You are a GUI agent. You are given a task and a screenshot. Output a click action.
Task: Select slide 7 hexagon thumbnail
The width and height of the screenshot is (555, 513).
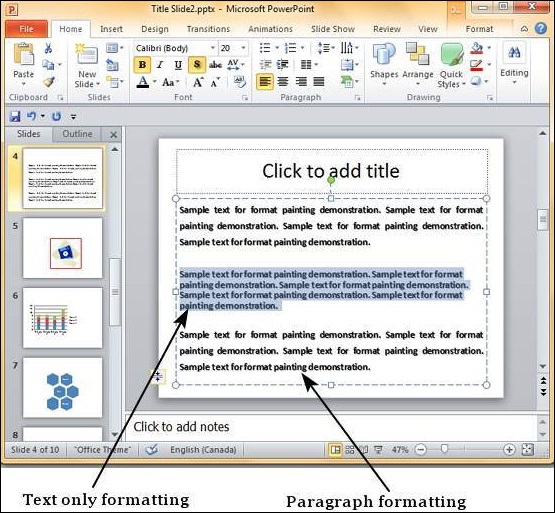coord(63,388)
